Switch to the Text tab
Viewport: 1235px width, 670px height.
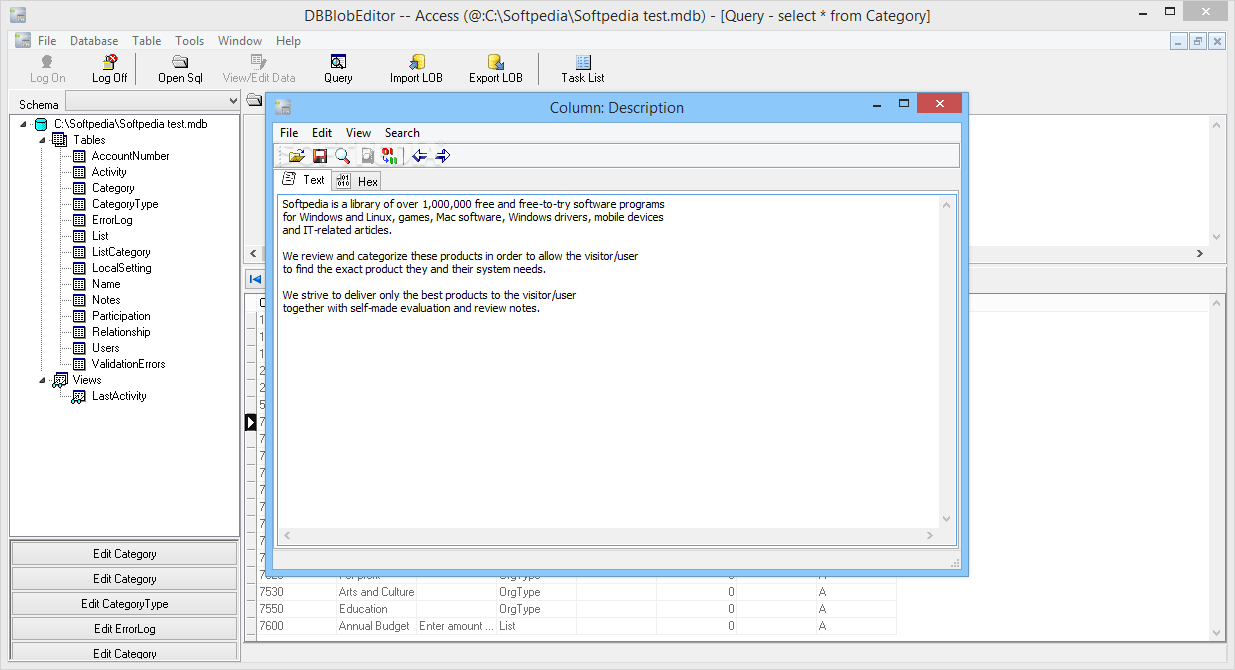tap(304, 180)
